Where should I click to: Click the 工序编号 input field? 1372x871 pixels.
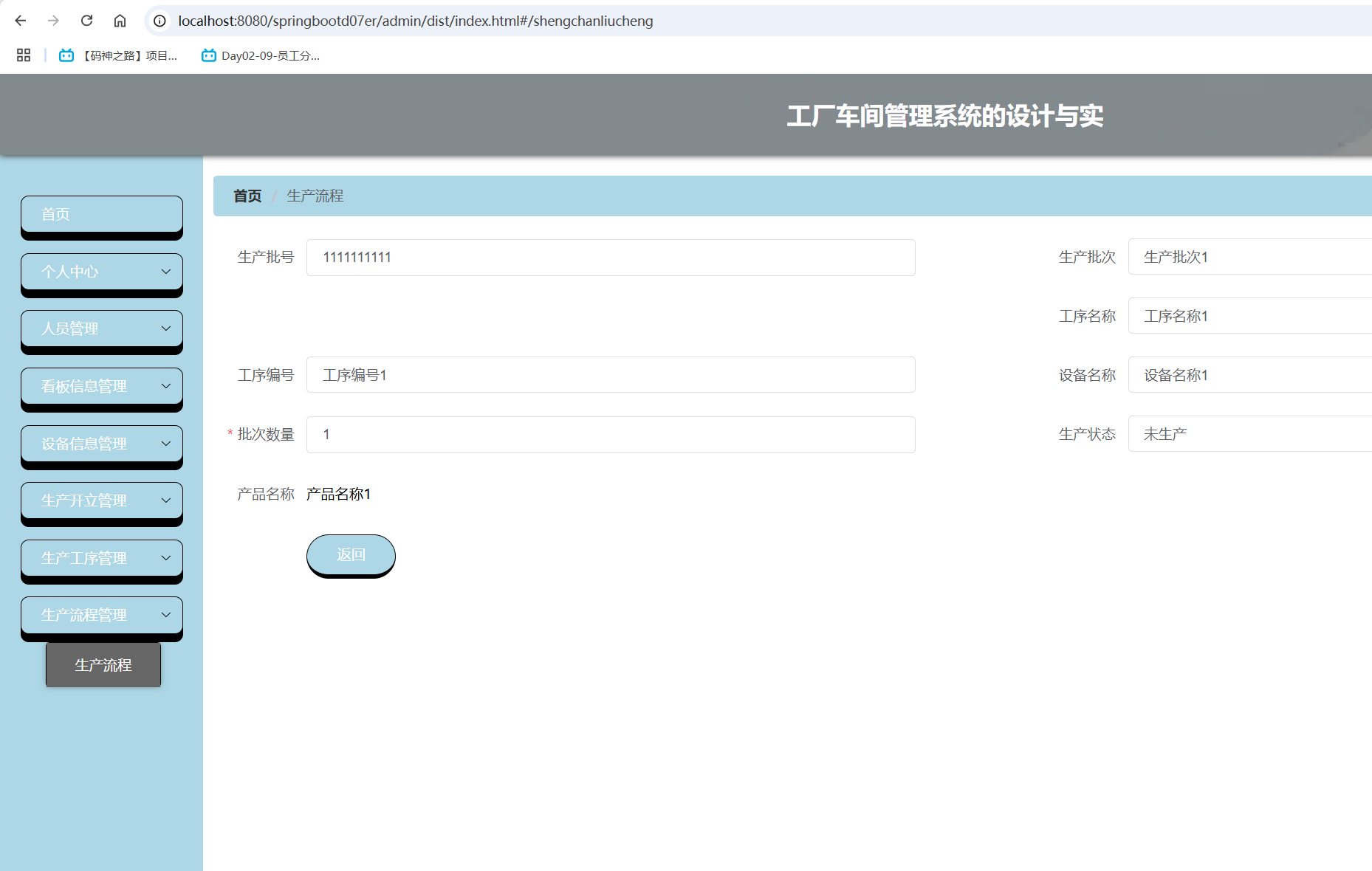click(611, 375)
